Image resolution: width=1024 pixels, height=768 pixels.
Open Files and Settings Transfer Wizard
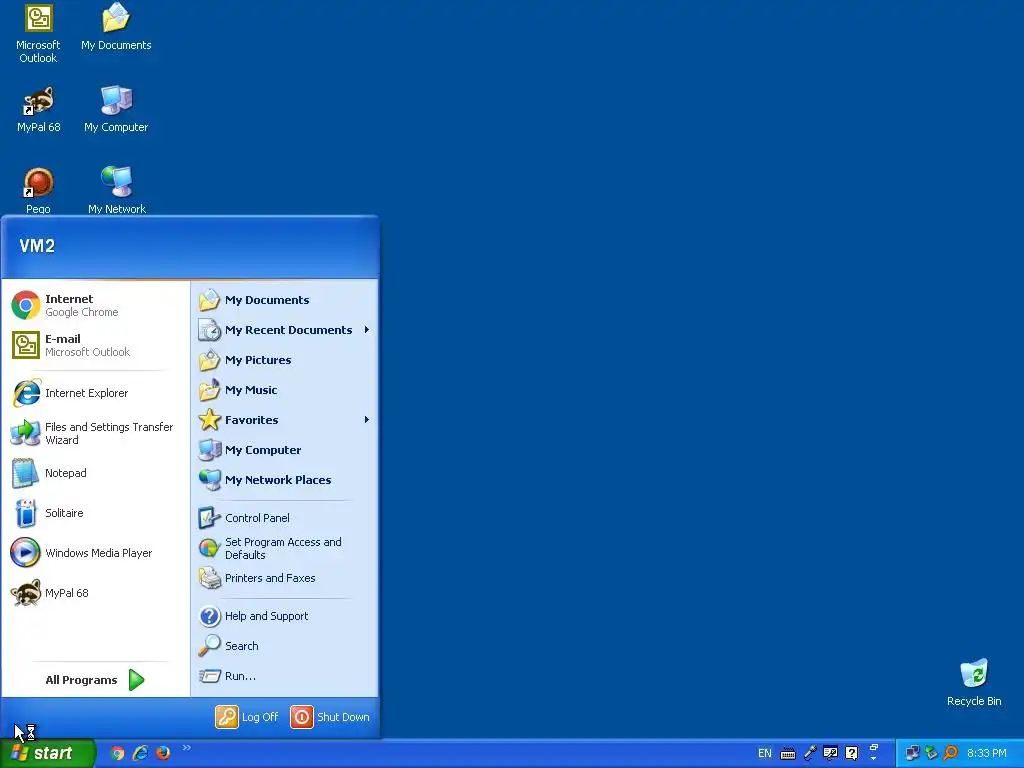tap(95, 433)
